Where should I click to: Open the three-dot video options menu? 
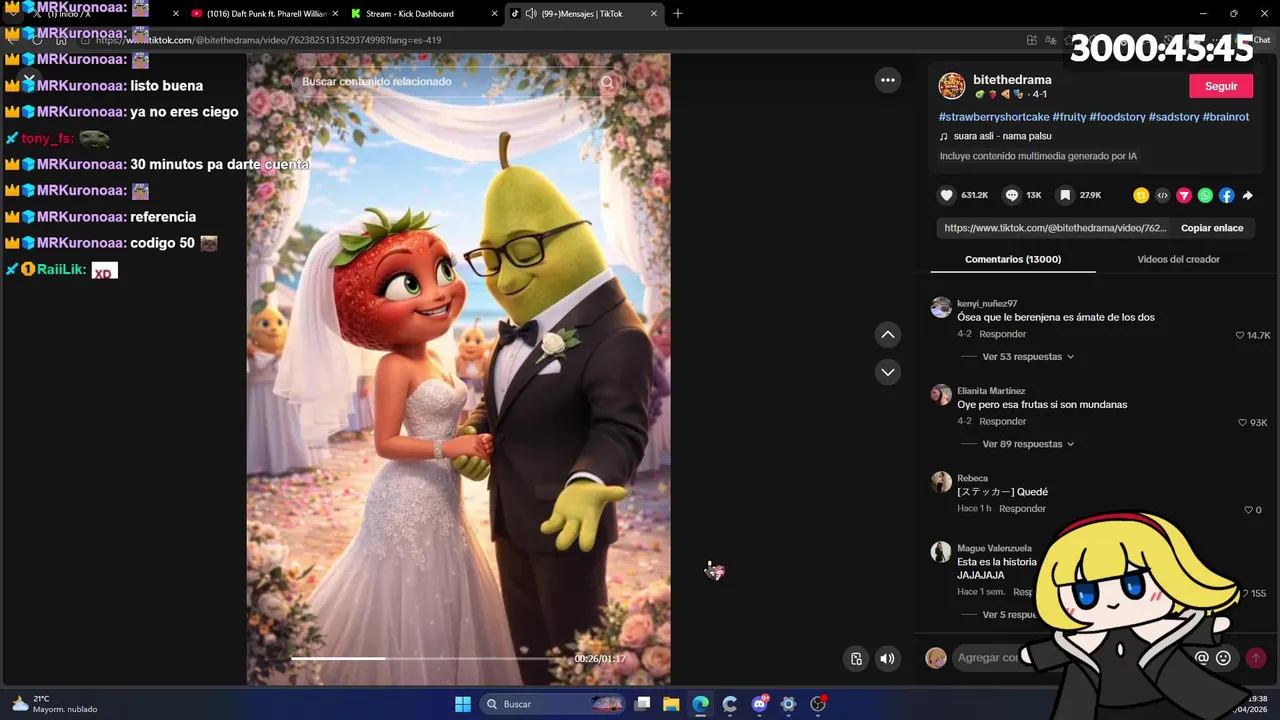(x=887, y=80)
